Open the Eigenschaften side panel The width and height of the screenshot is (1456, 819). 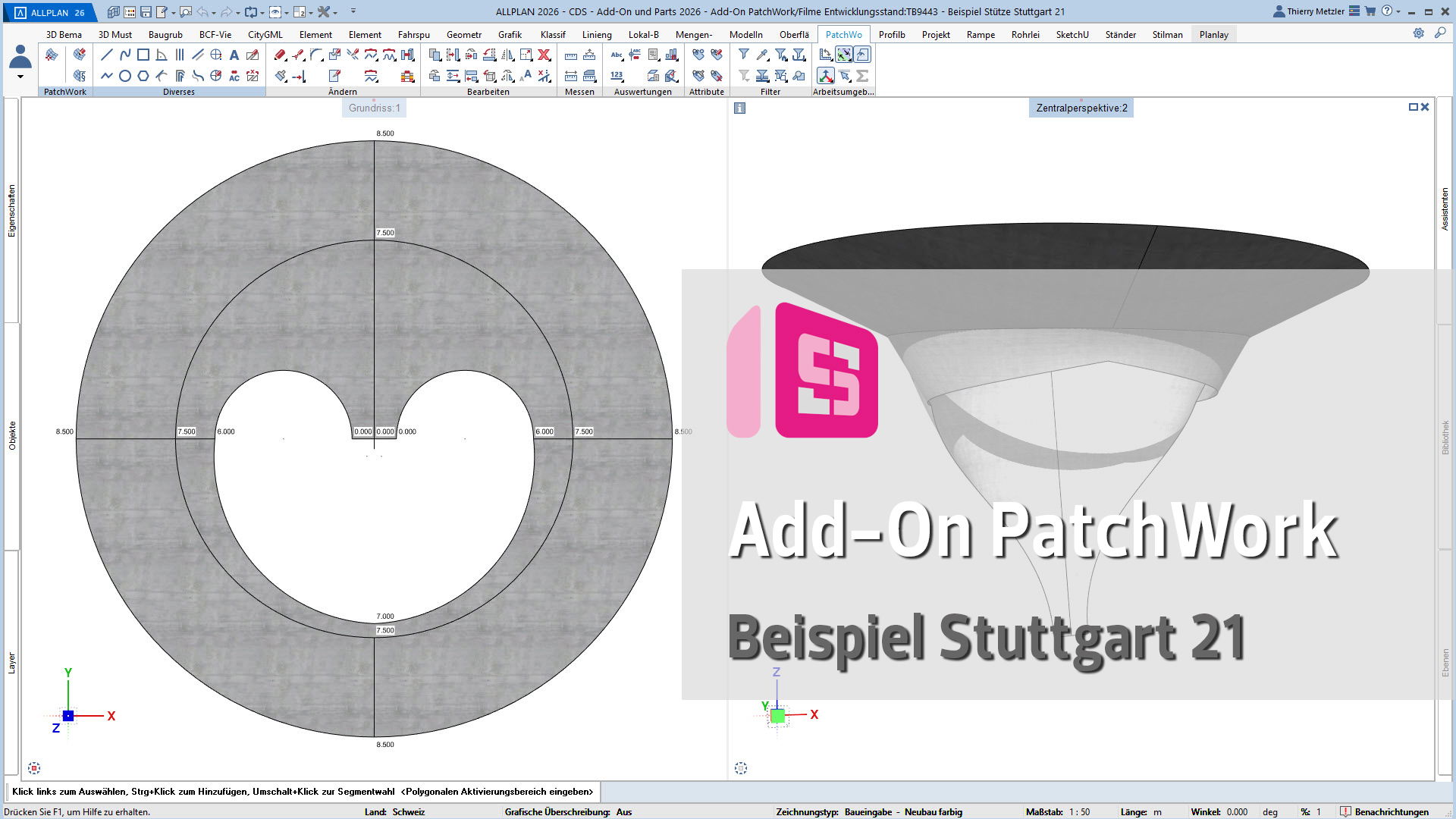point(11,211)
